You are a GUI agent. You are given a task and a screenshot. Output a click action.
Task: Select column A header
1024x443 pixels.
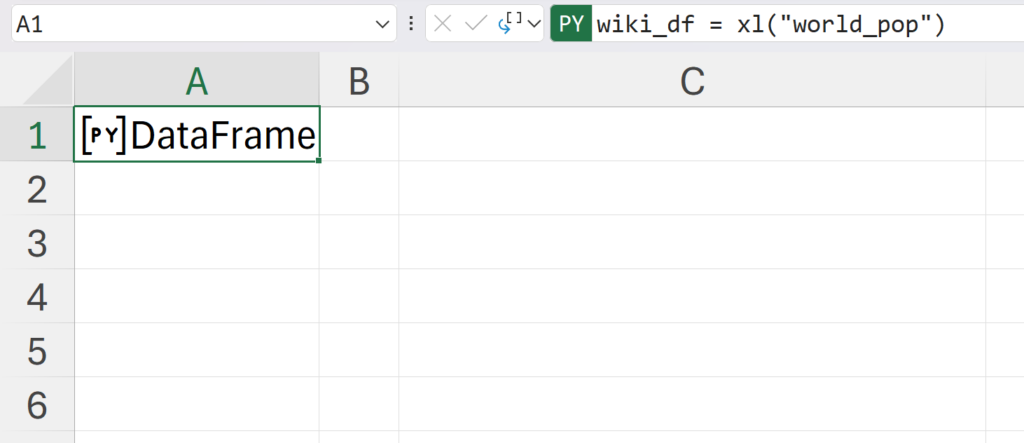[x=197, y=83]
